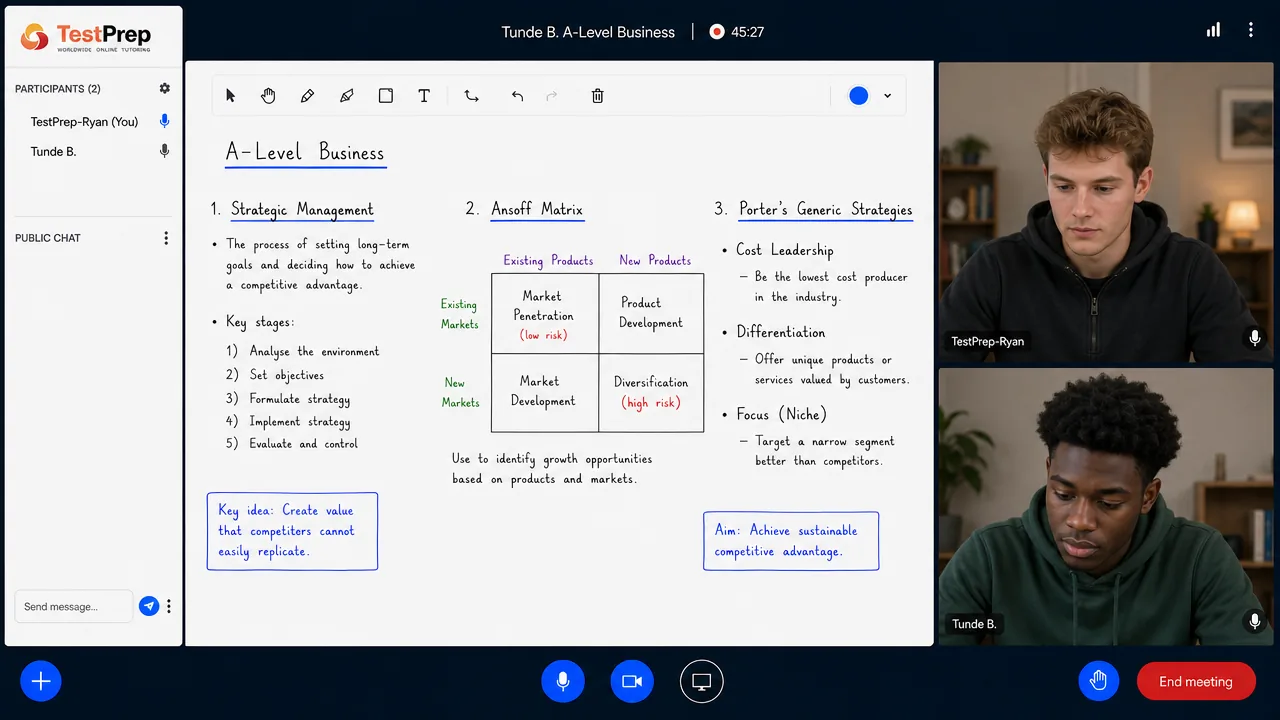Toggle mic on TestPrep-Ryan video tile
Image resolution: width=1280 pixels, height=720 pixels.
1255,339
